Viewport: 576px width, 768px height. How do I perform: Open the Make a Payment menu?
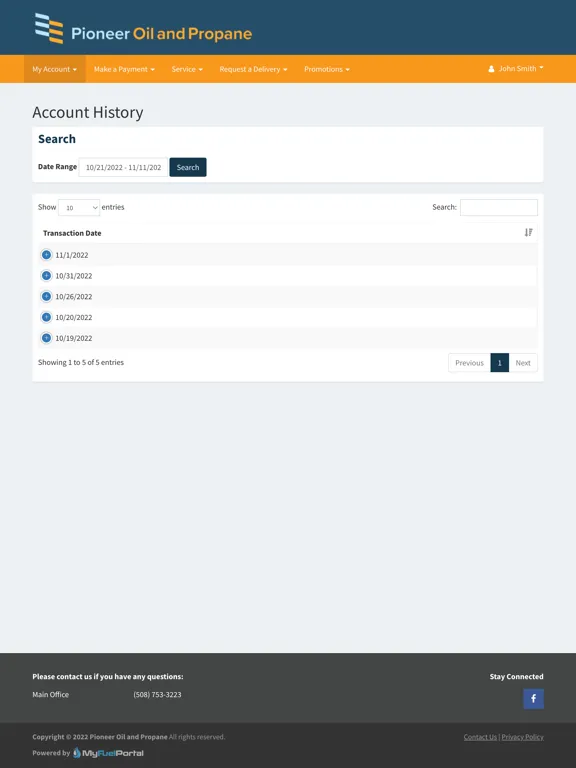[x=124, y=69]
